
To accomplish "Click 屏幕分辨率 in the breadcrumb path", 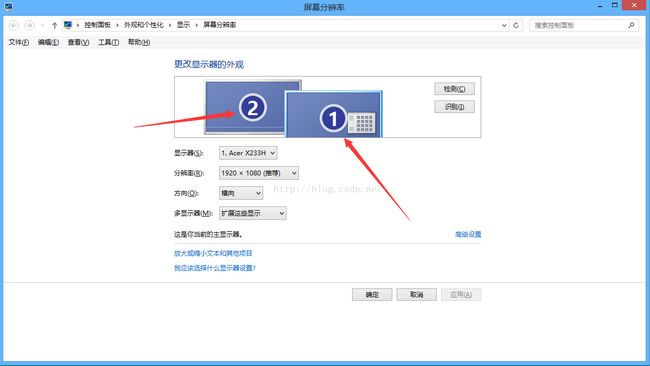I will click(219, 25).
